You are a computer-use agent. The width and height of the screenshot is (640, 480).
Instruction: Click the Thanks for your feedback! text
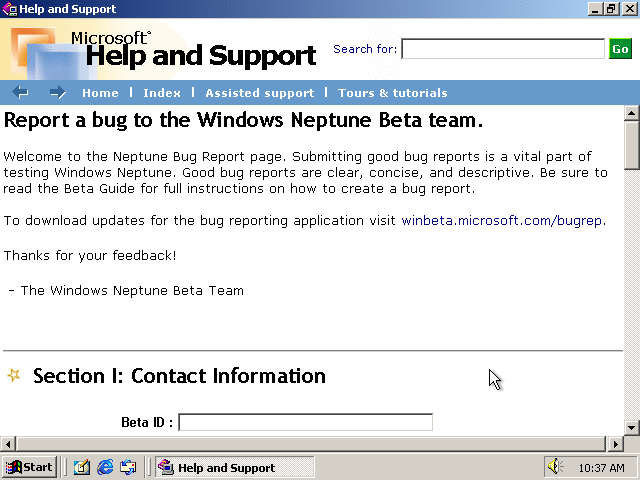tap(90, 256)
